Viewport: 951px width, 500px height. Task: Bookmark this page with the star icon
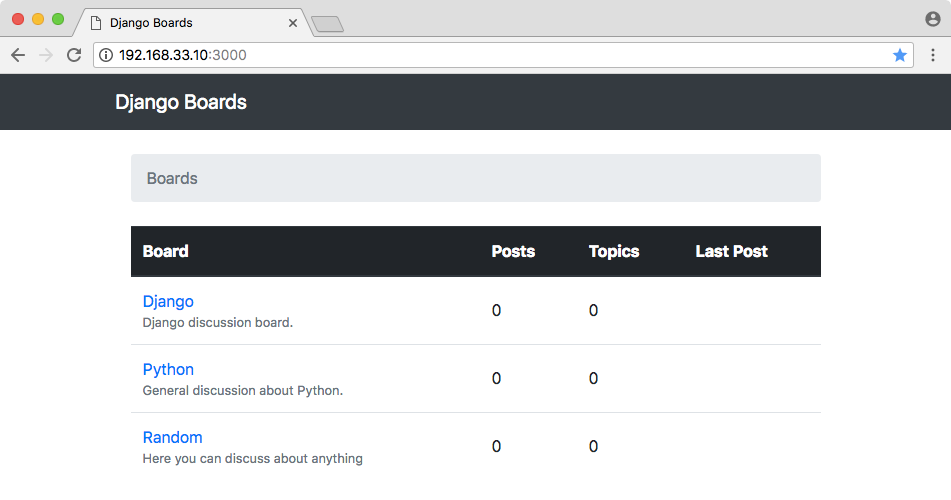click(x=899, y=55)
